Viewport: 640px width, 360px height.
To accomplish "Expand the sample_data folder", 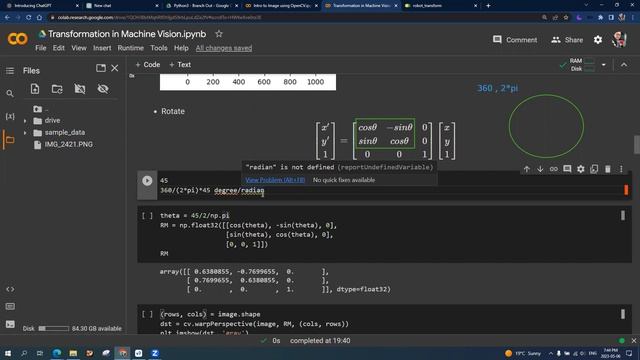I will pos(25,133).
